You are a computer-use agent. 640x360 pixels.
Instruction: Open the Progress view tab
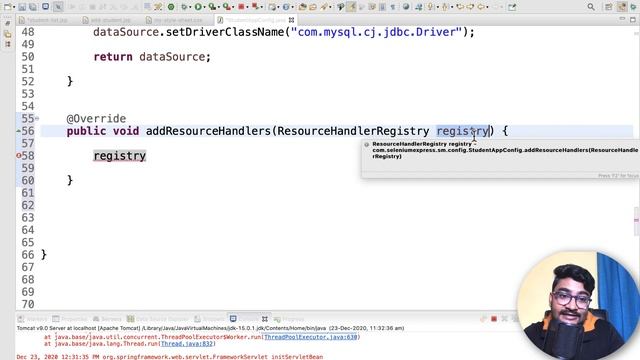click(x=289, y=319)
